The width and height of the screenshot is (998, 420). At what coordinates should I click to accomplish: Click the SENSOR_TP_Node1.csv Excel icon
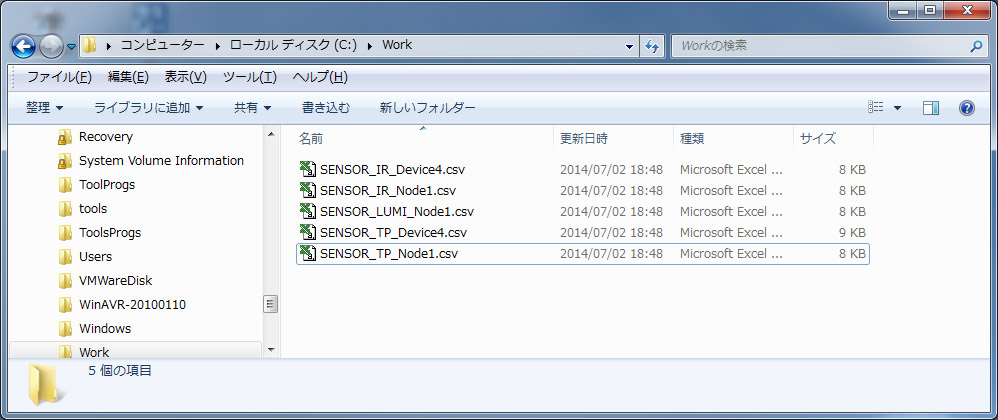pyautogui.click(x=308, y=253)
